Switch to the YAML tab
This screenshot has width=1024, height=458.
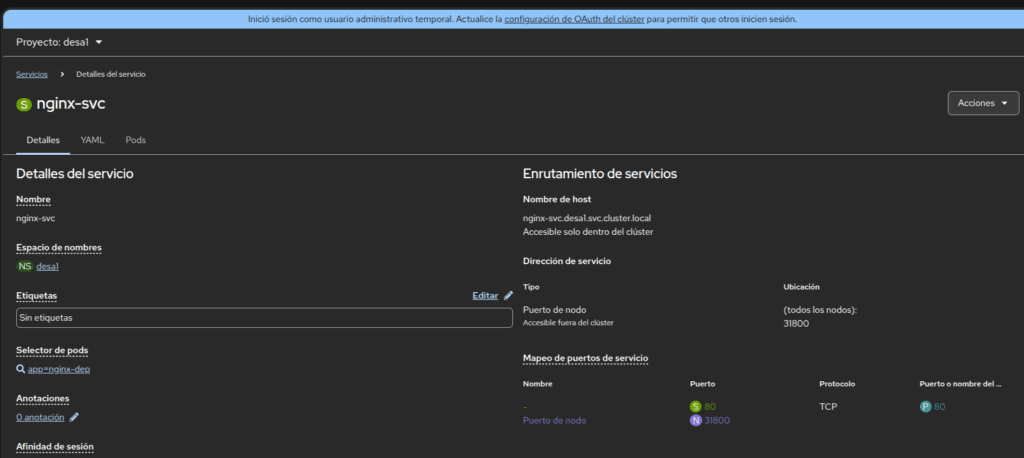coord(92,140)
